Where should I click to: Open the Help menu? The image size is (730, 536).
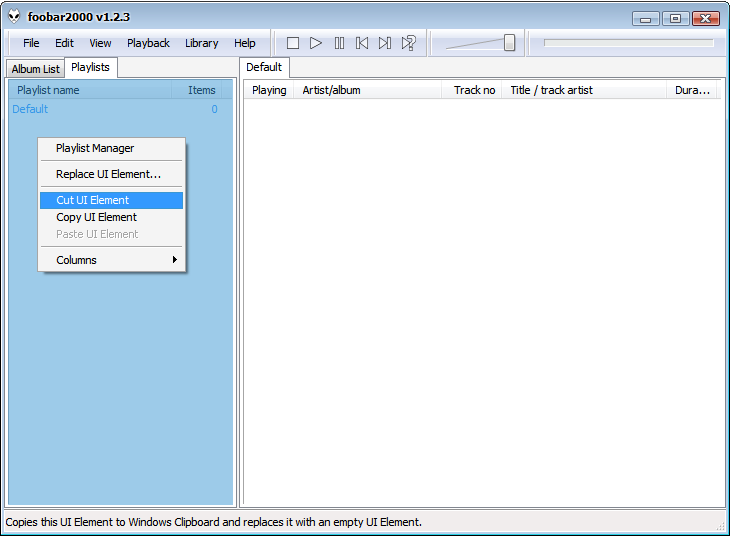point(244,43)
